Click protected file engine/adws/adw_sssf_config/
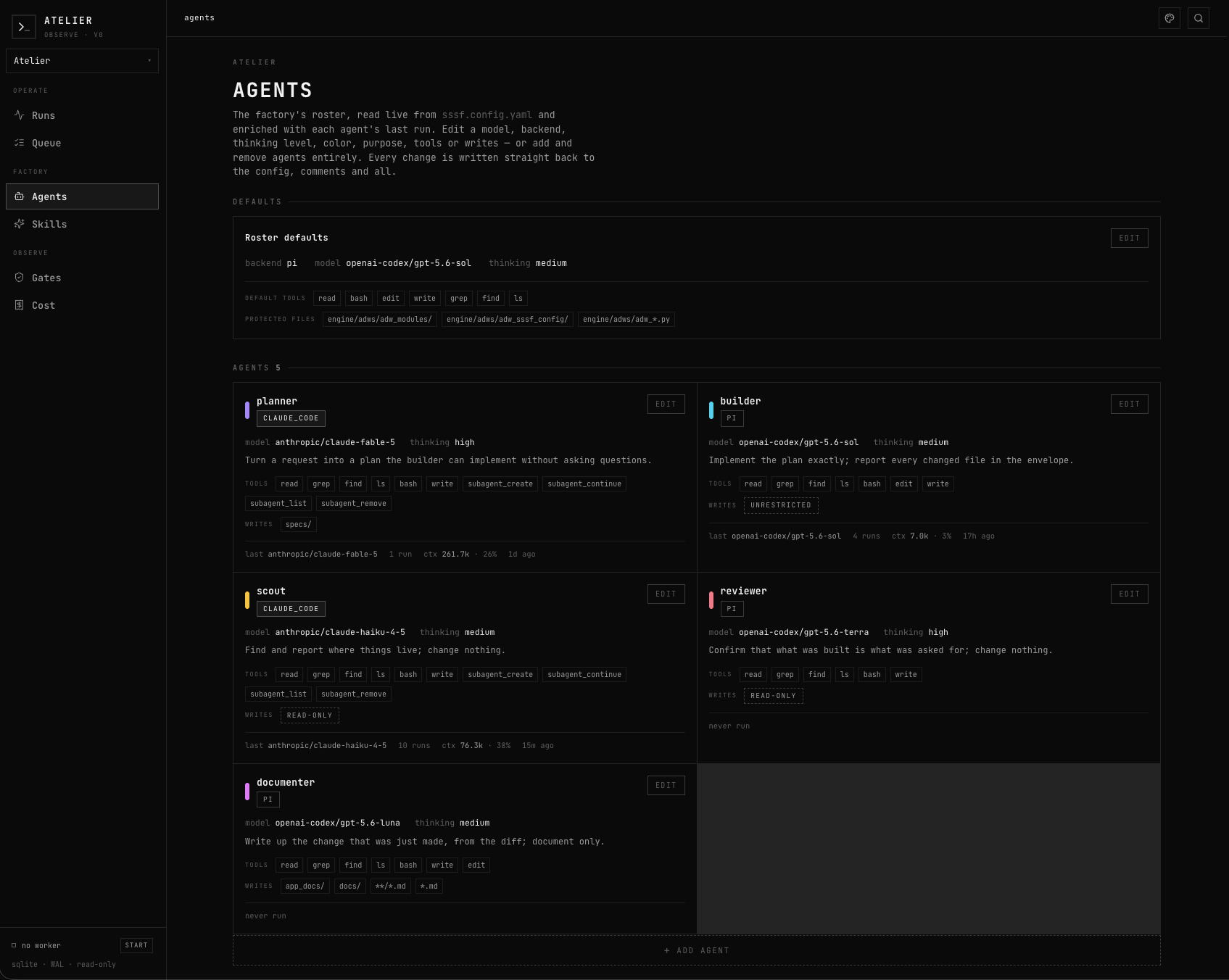 coord(508,319)
